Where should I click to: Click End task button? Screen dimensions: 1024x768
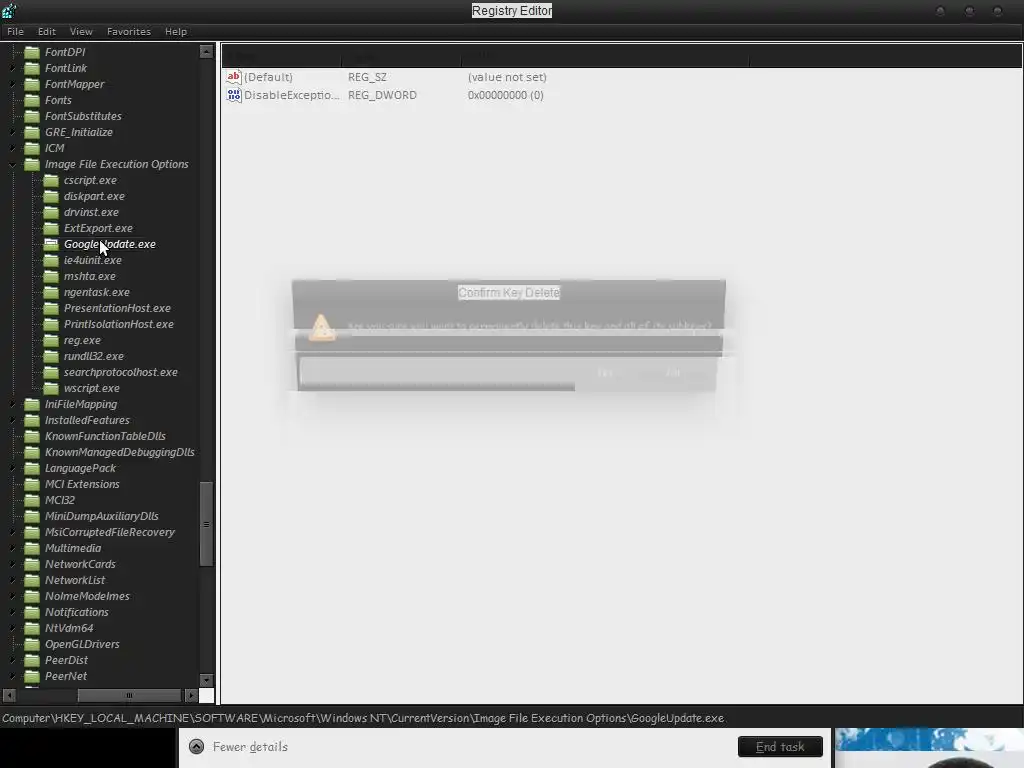click(780, 746)
